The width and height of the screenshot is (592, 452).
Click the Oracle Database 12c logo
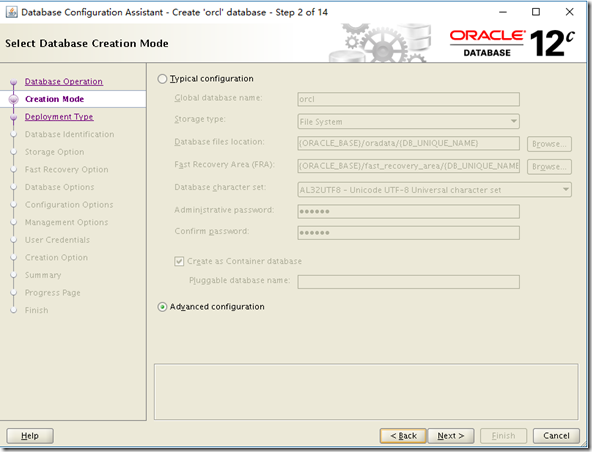(x=512, y=43)
